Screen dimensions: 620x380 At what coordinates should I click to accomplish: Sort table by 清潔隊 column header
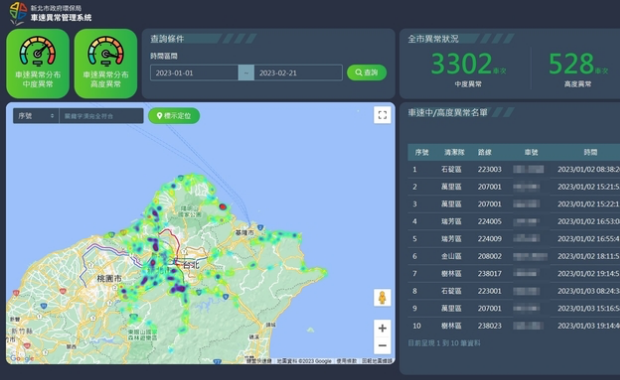454,152
